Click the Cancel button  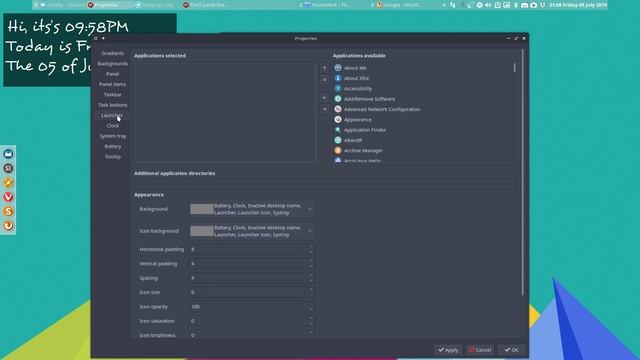(x=480, y=350)
